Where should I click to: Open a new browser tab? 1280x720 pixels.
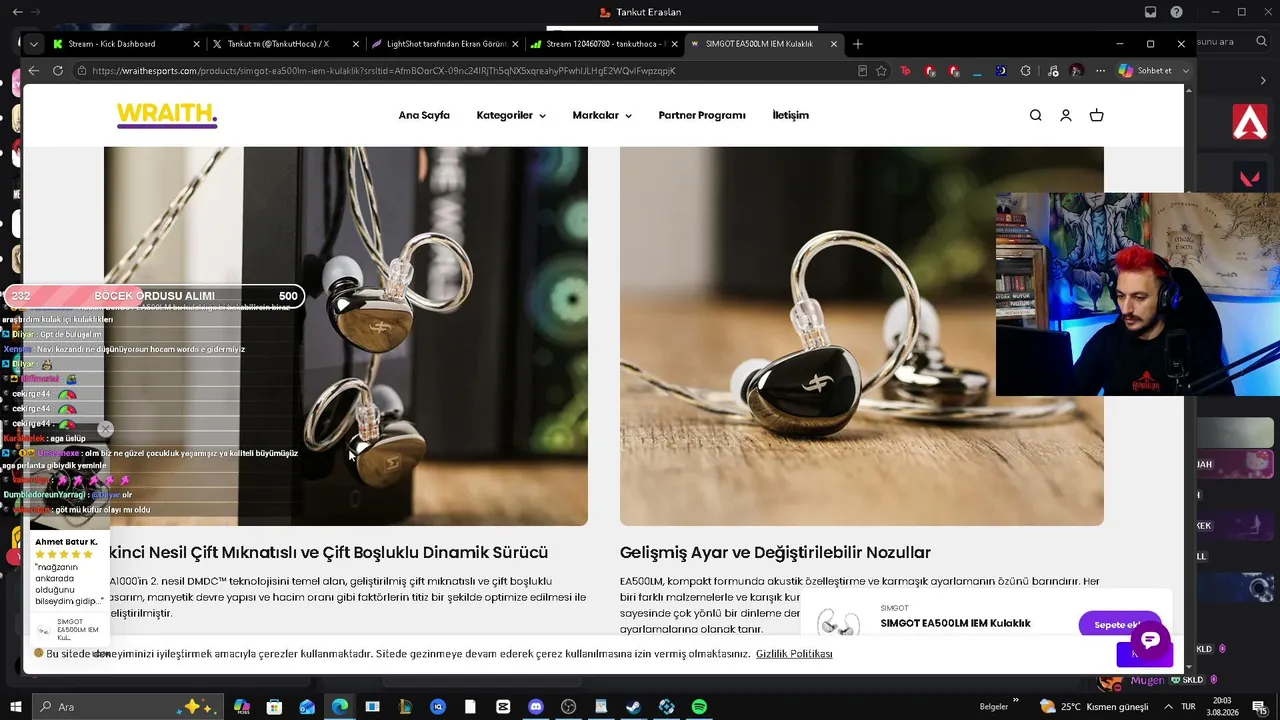[x=857, y=44]
